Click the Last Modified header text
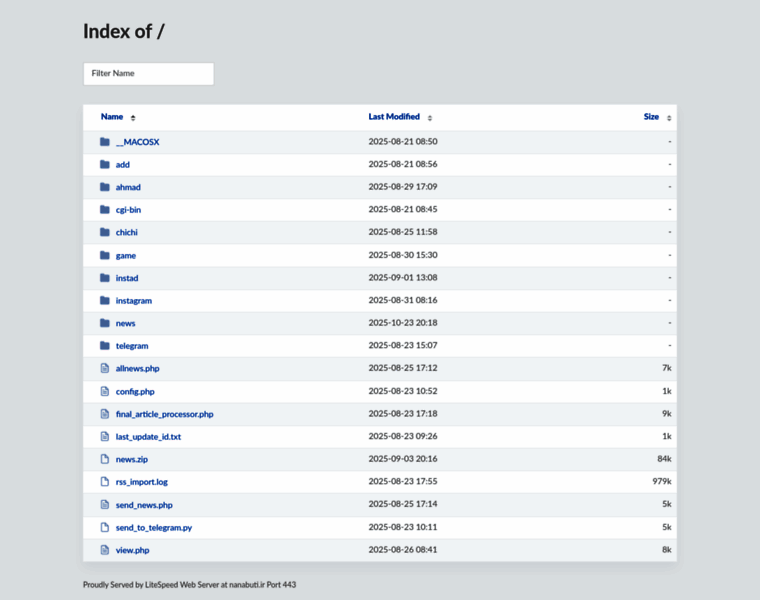The image size is (760, 600). 394,117
